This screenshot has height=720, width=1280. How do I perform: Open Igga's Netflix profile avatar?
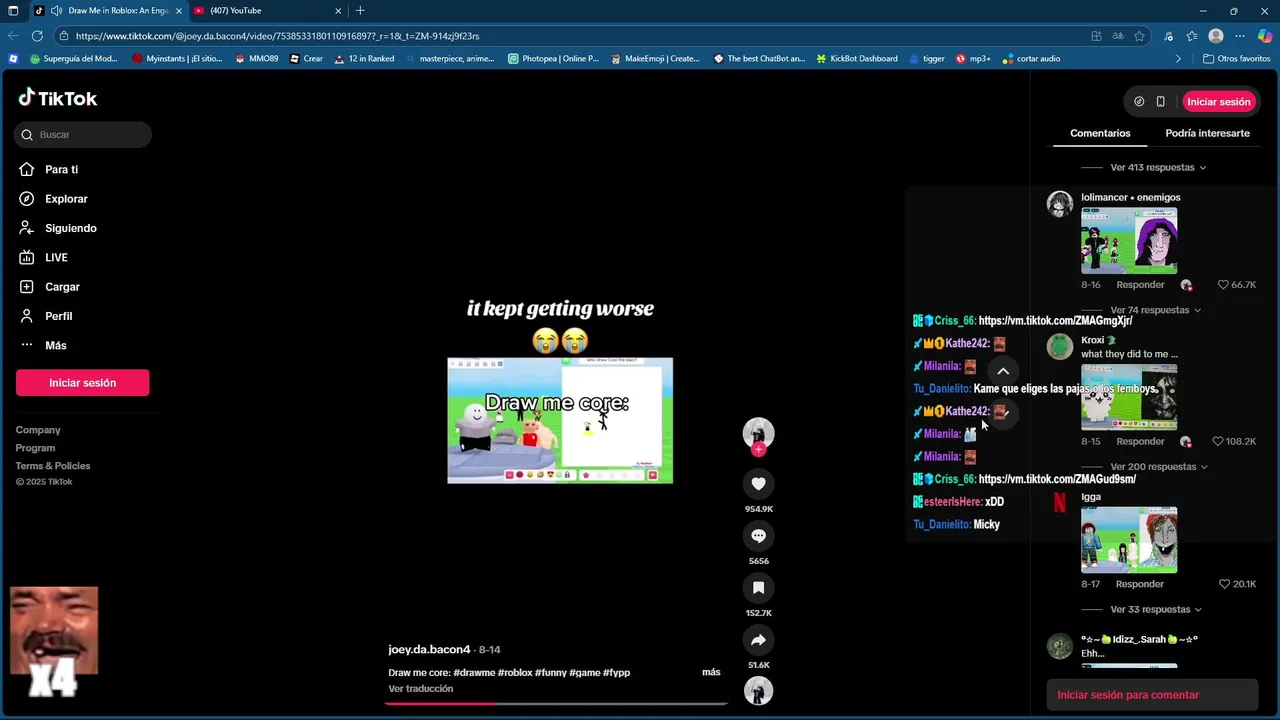tap(1059, 503)
